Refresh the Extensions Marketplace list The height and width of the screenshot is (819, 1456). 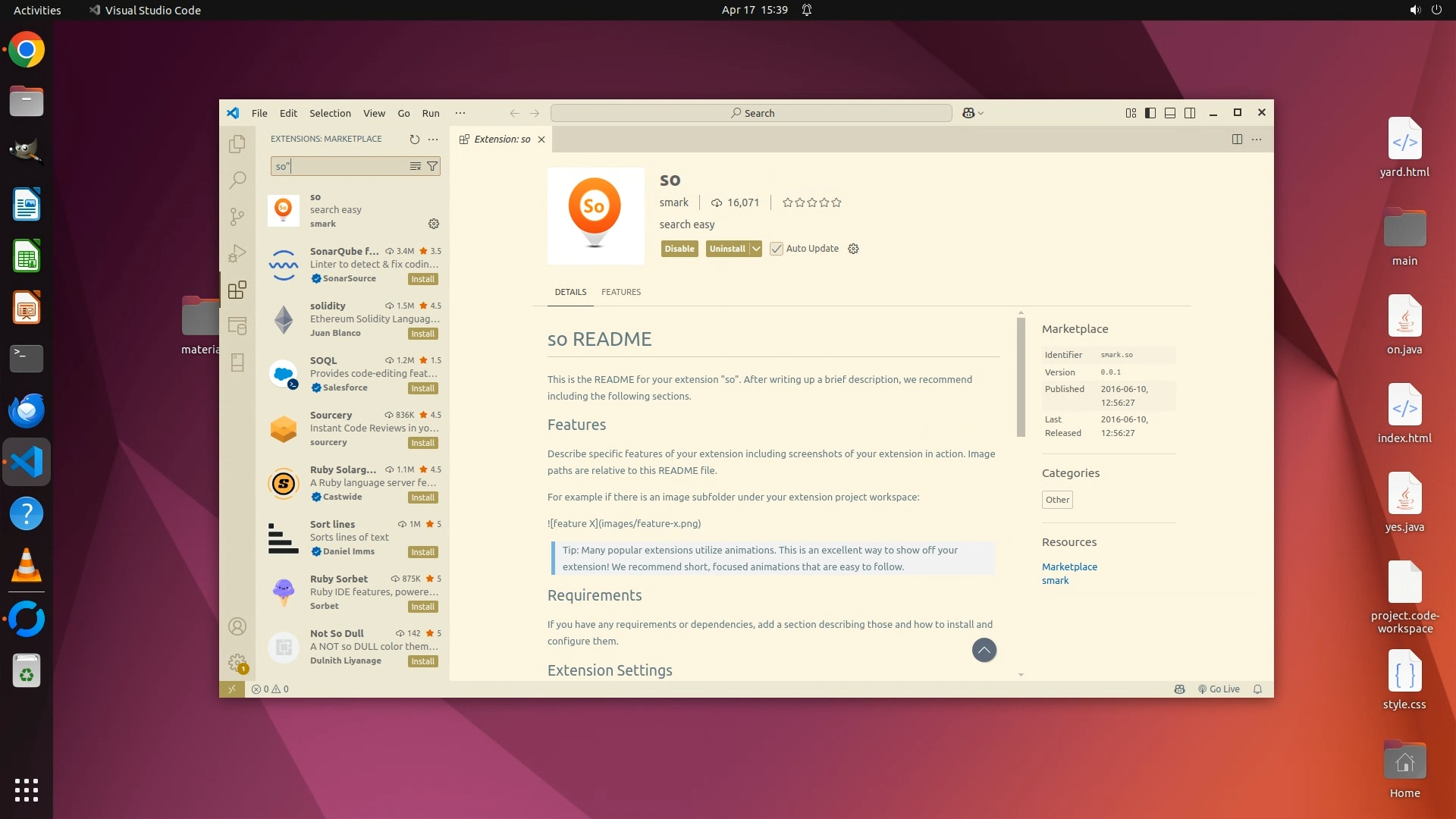[414, 139]
